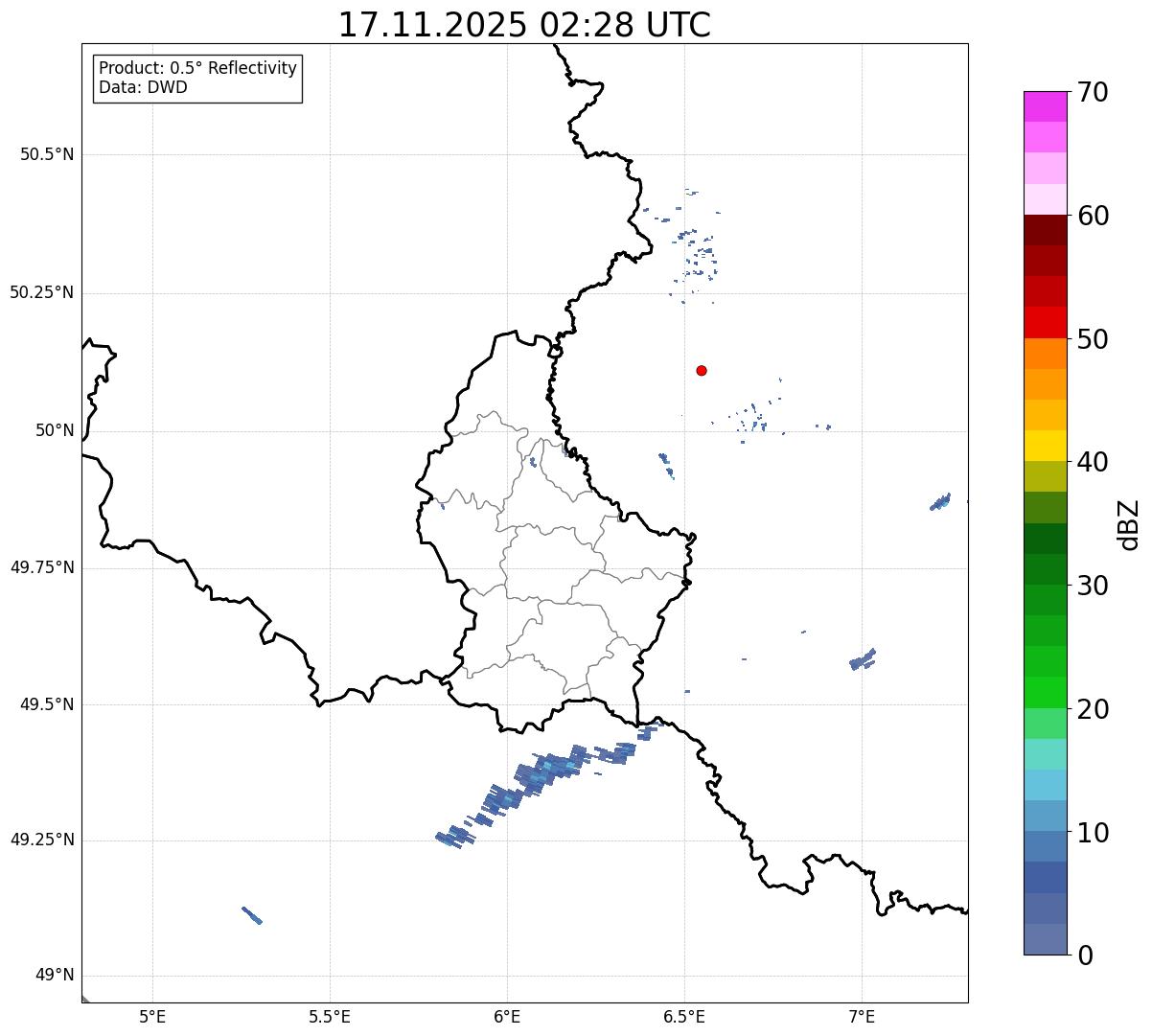Screen dimensions: 1152x1036
Task: Click the "7°E" longitude label
Action: coord(862,1016)
